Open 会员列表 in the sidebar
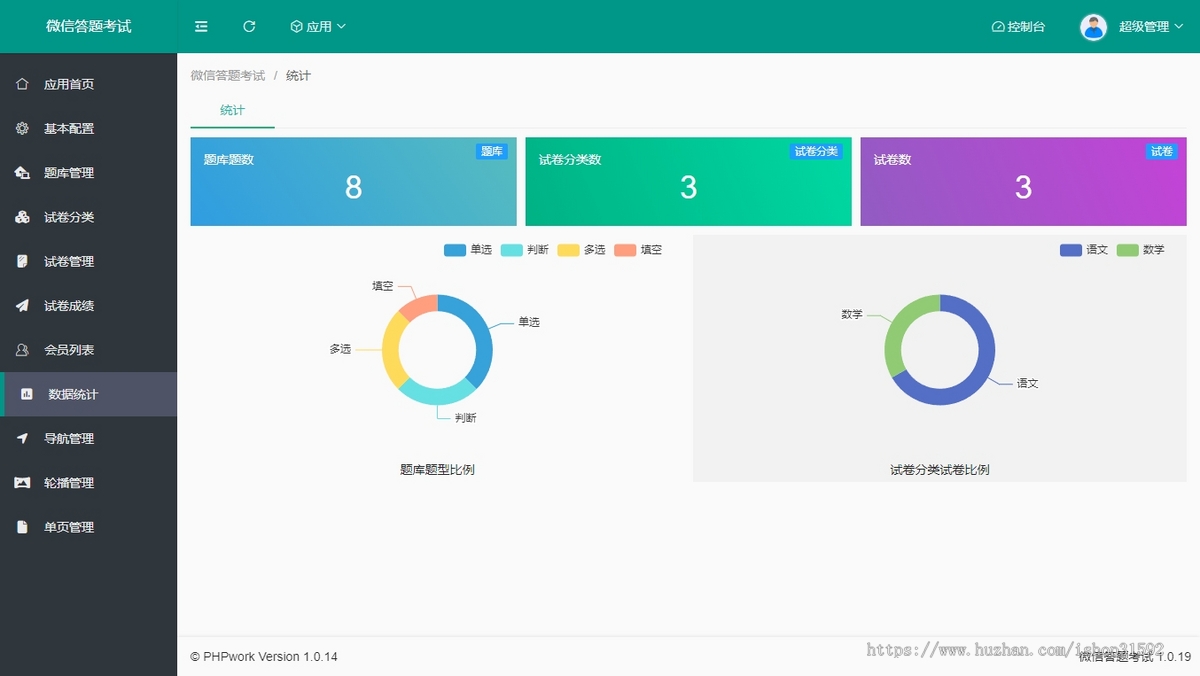The height and width of the screenshot is (676, 1200). (x=88, y=350)
